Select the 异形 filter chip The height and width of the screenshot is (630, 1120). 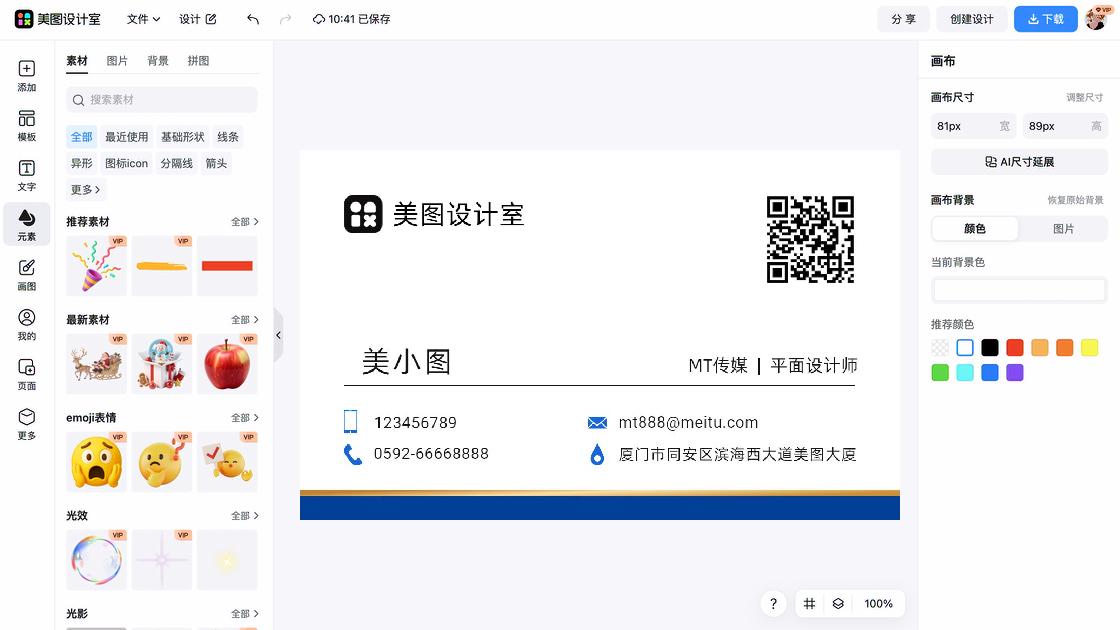(81, 164)
